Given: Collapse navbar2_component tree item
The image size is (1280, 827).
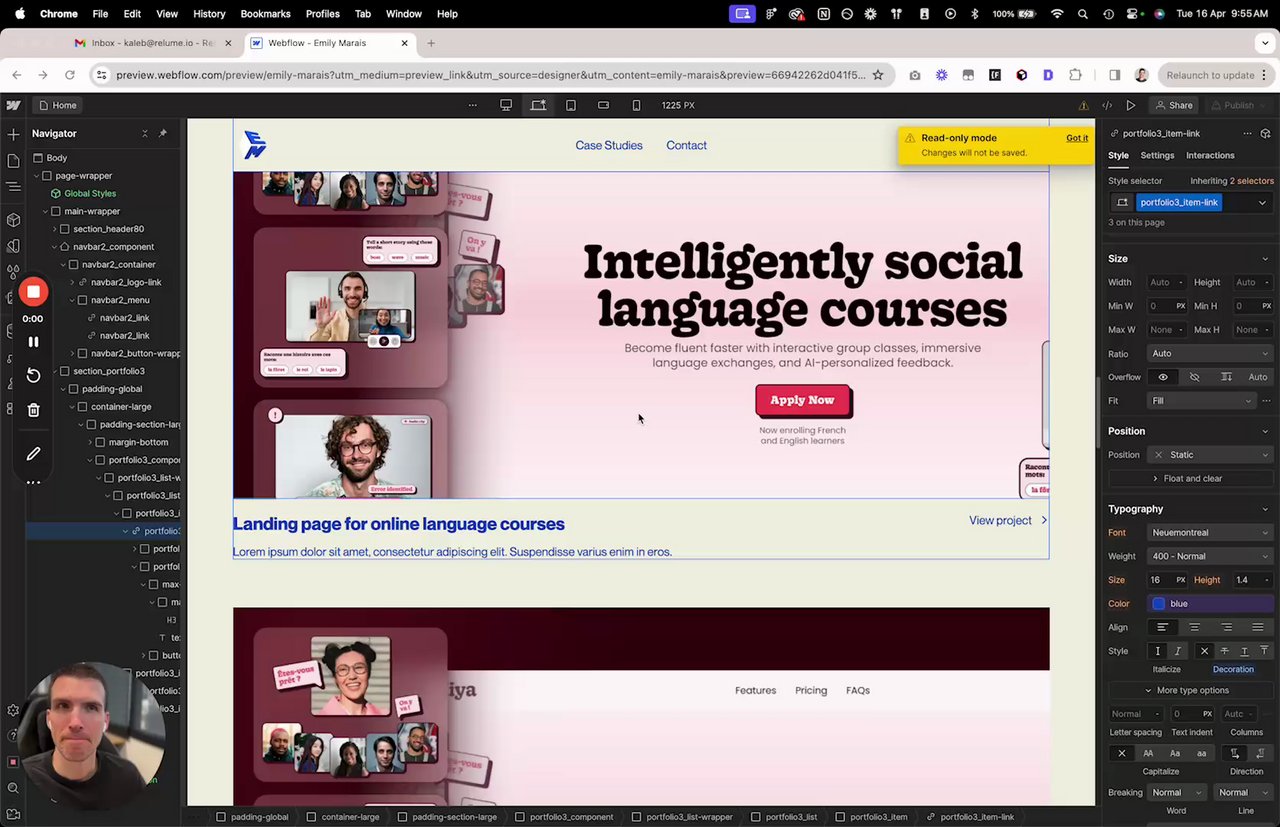Looking at the screenshot, I should coord(55,247).
